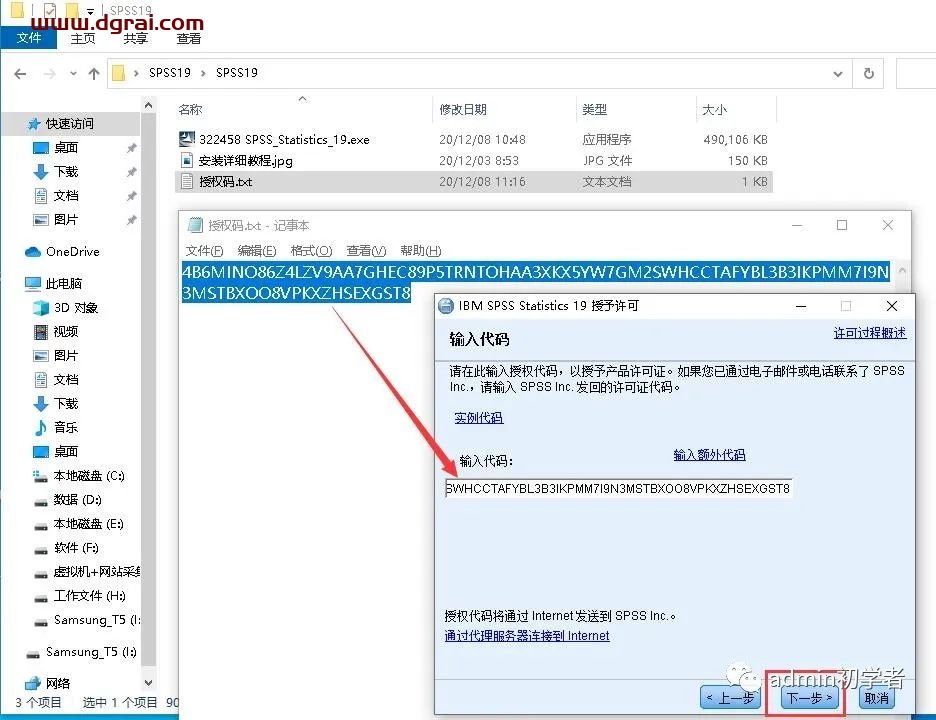Screen dimensions: 936x720
Task: Switch to the 查看 ribbon tab
Action: (189, 38)
